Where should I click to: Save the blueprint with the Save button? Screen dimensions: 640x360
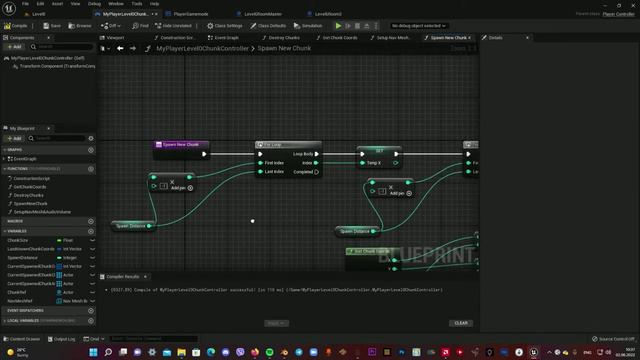coord(52,26)
